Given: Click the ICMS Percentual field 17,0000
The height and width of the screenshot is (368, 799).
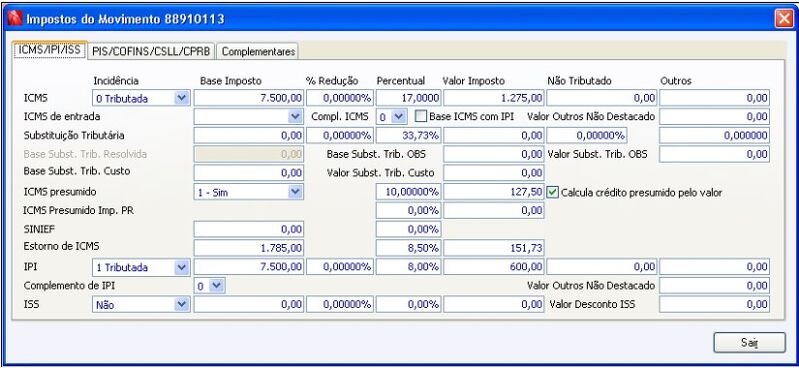Looking at the screenshot, I should click(409, 98).
